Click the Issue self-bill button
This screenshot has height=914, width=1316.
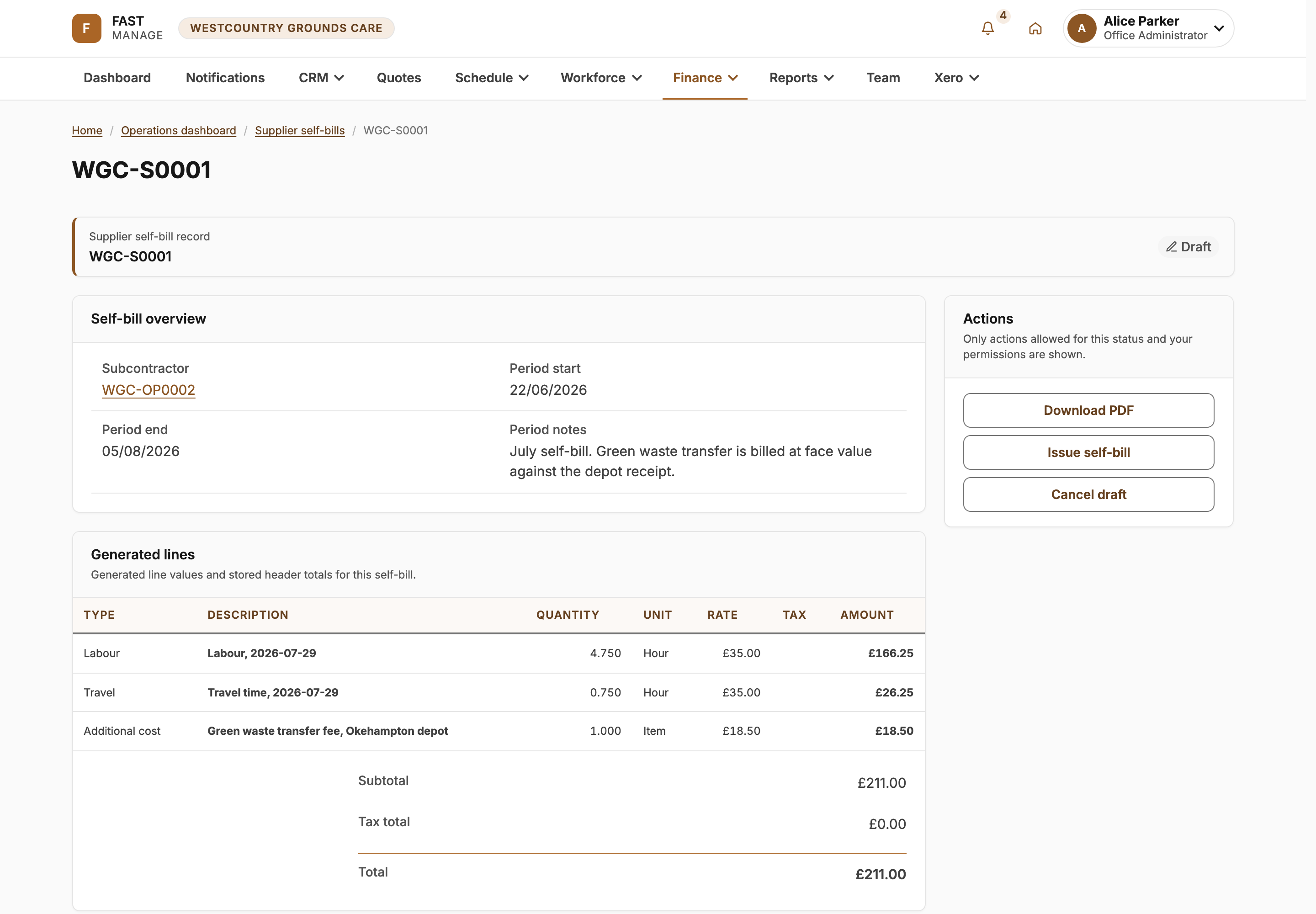(1088, 452)
